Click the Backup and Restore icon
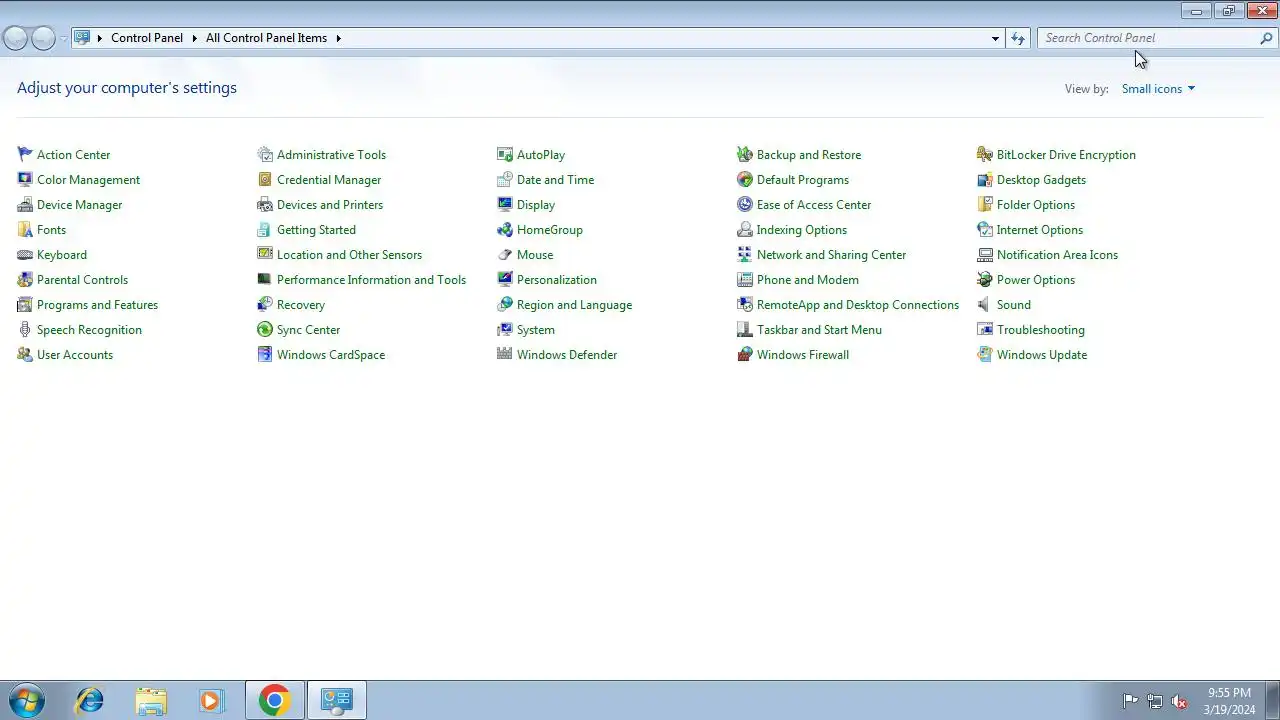Viewport: 1280px width, 720px height. click(745, 154)
